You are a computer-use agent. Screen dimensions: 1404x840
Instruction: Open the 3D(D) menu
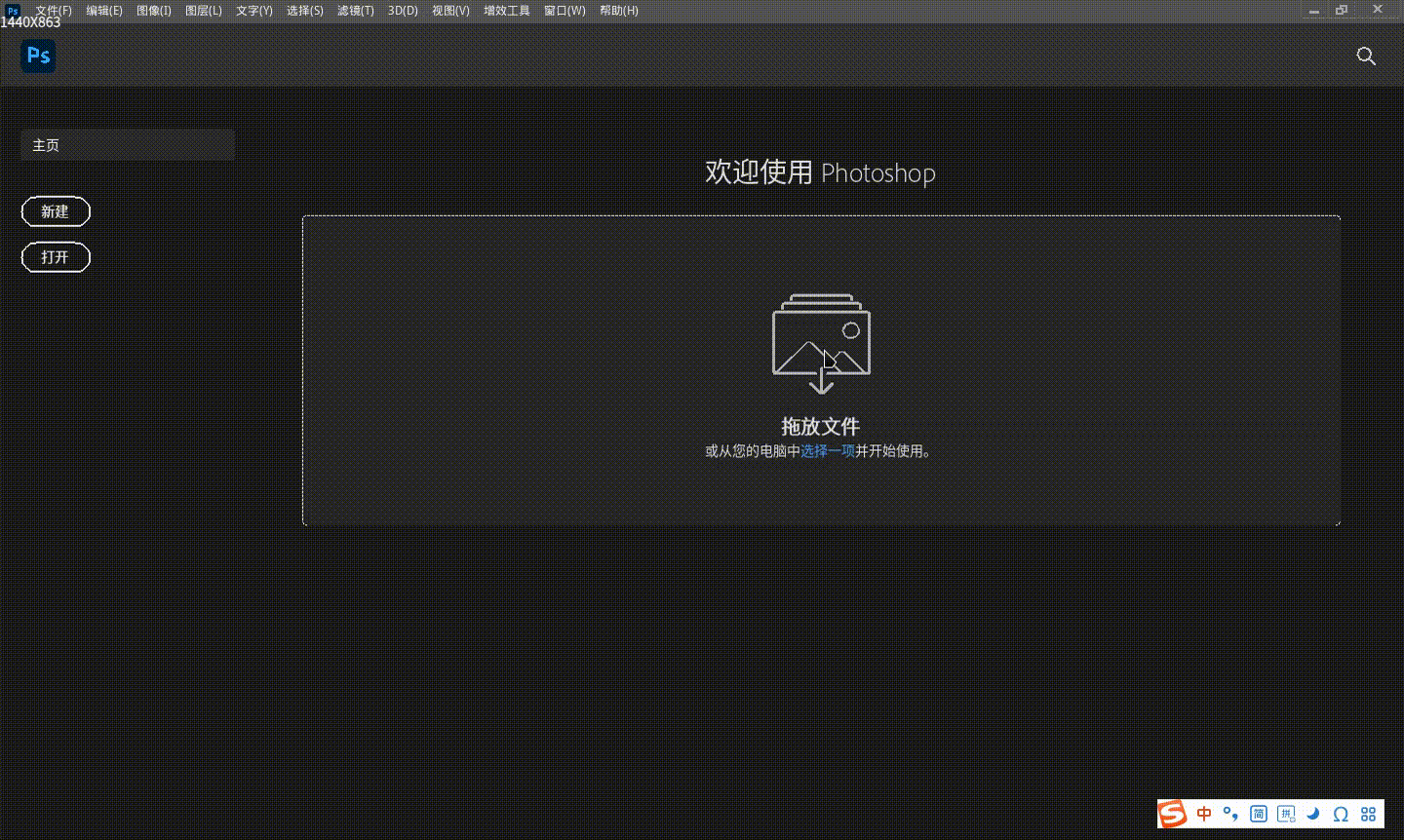click(403, 11)
